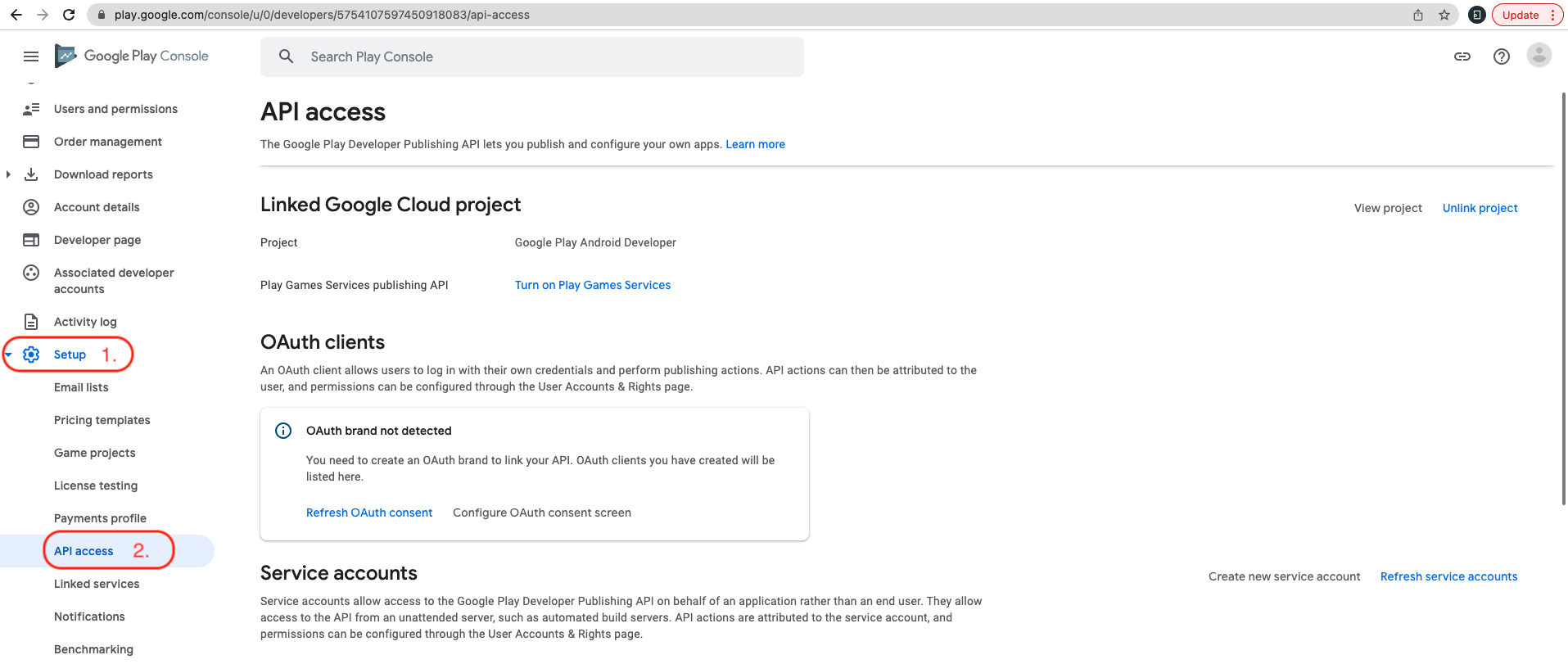Click Create new service account
1568x664 pixels.
[x=1284, y=576]
